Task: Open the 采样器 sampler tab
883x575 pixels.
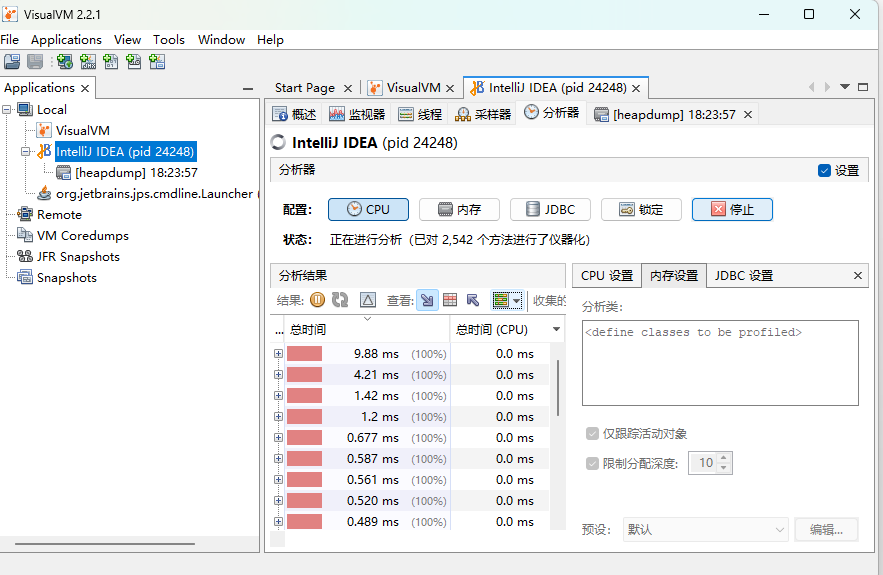Action: (484, 114)
